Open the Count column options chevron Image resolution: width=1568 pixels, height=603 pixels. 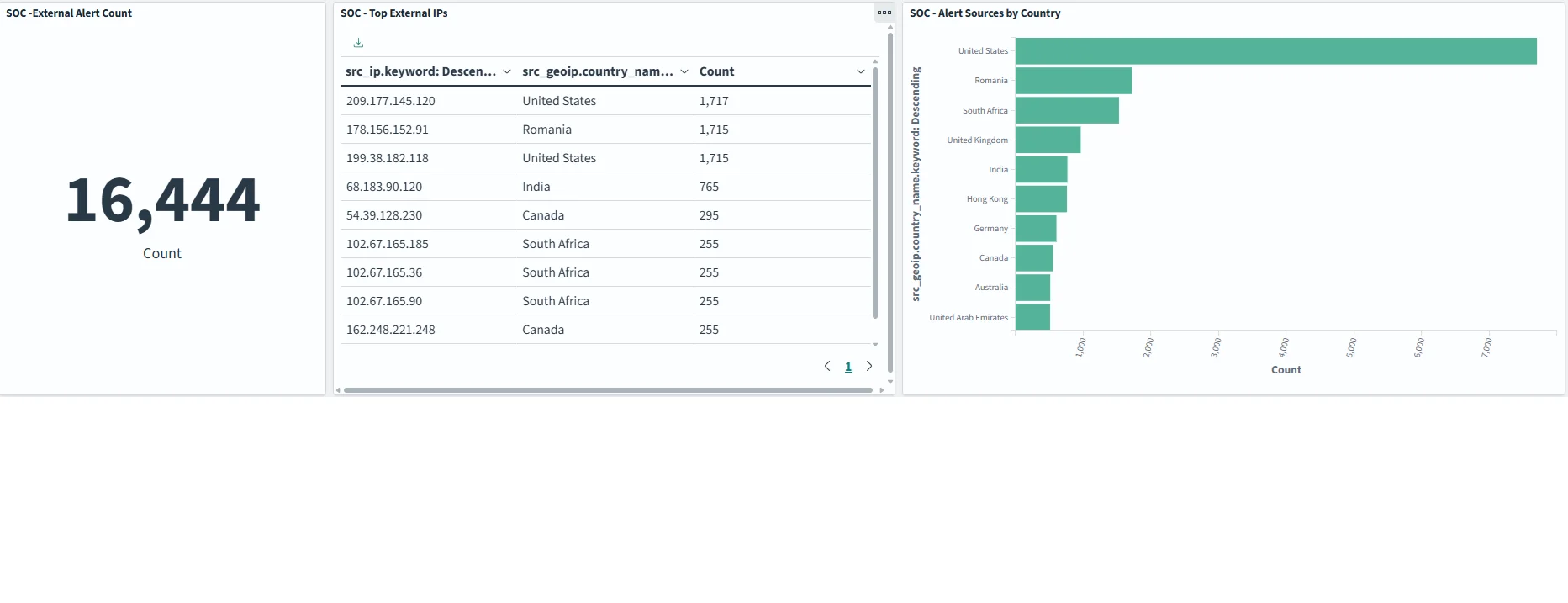(861, 72)
